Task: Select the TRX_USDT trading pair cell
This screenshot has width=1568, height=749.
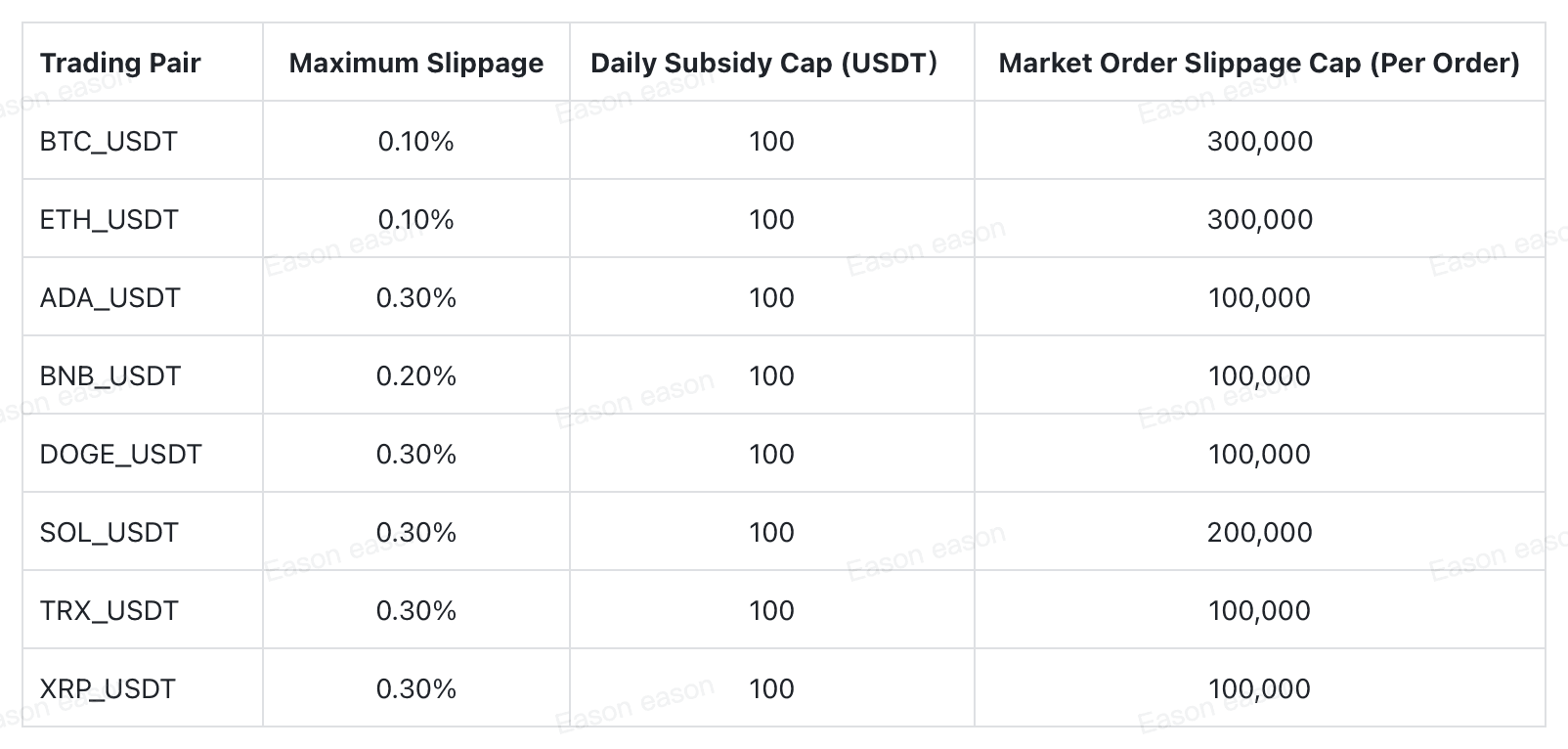Action: [109, 610]
